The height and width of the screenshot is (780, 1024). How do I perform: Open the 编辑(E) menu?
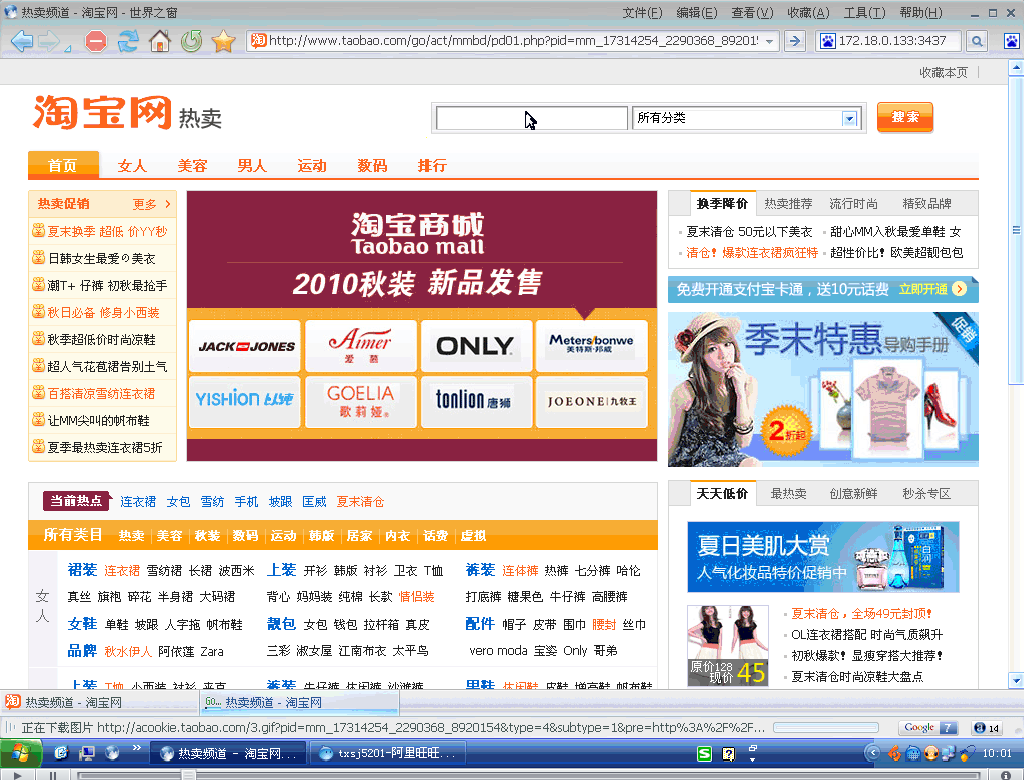(x=696, y=12)
